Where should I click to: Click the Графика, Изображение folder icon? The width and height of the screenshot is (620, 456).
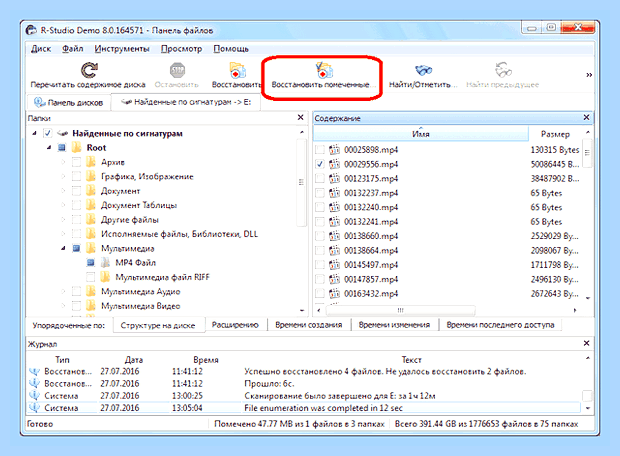(91, 176)
